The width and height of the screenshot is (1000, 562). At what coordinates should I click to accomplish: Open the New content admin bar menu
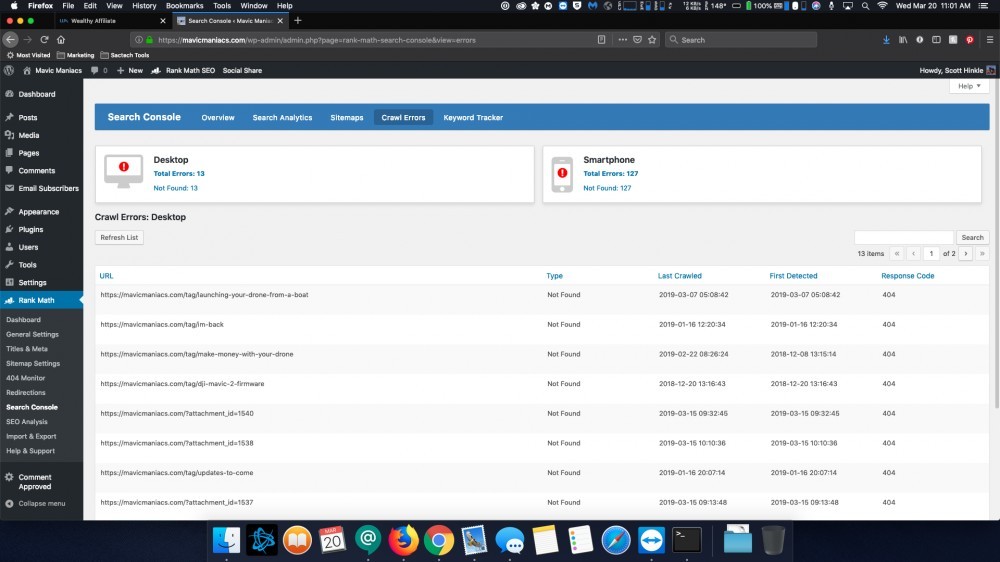pos(129,70)
